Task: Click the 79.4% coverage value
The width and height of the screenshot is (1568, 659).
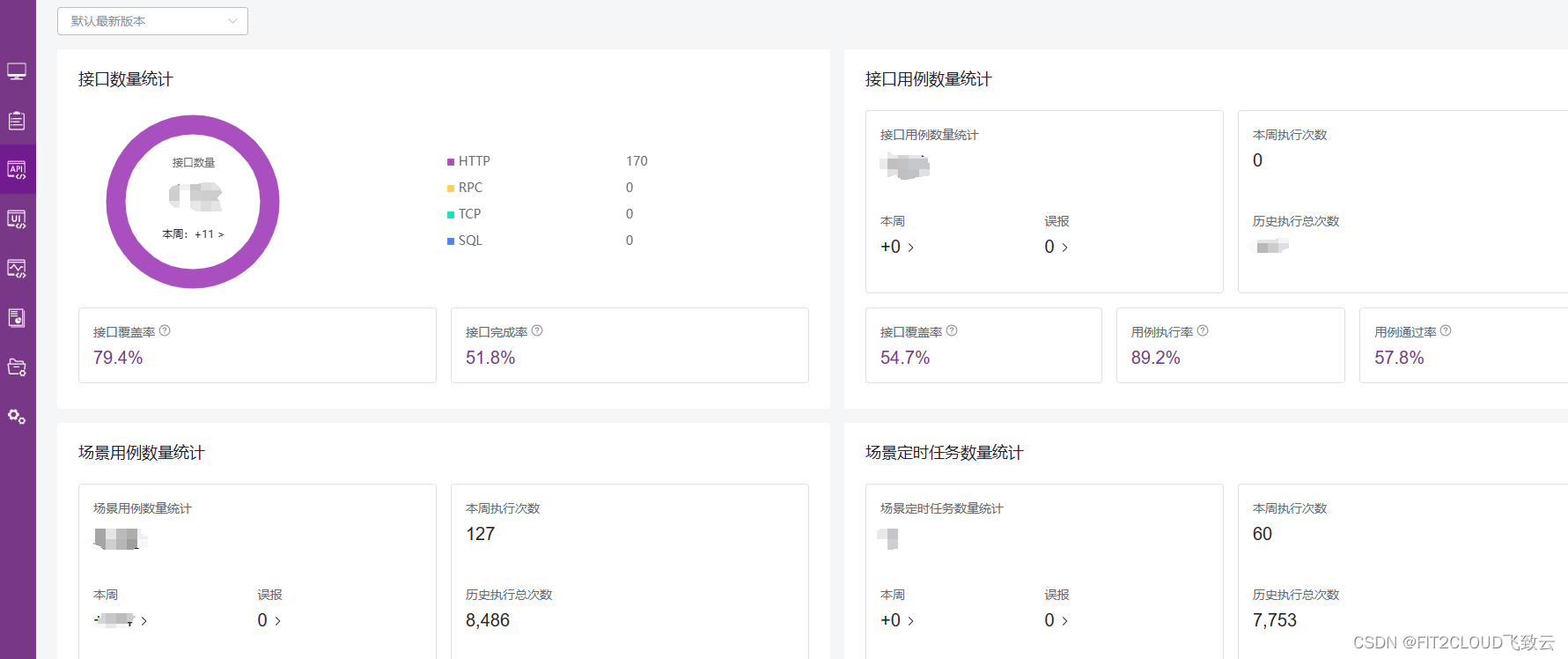Action: [x=118, y=358]
